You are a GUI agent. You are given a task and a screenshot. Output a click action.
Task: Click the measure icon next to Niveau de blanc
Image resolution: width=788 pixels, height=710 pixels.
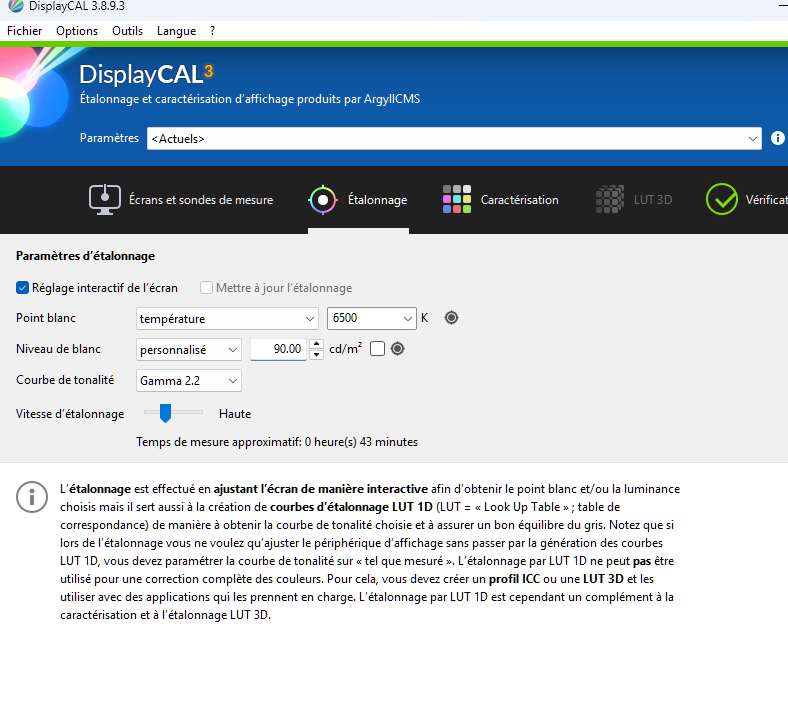click(x=397, y=349)
